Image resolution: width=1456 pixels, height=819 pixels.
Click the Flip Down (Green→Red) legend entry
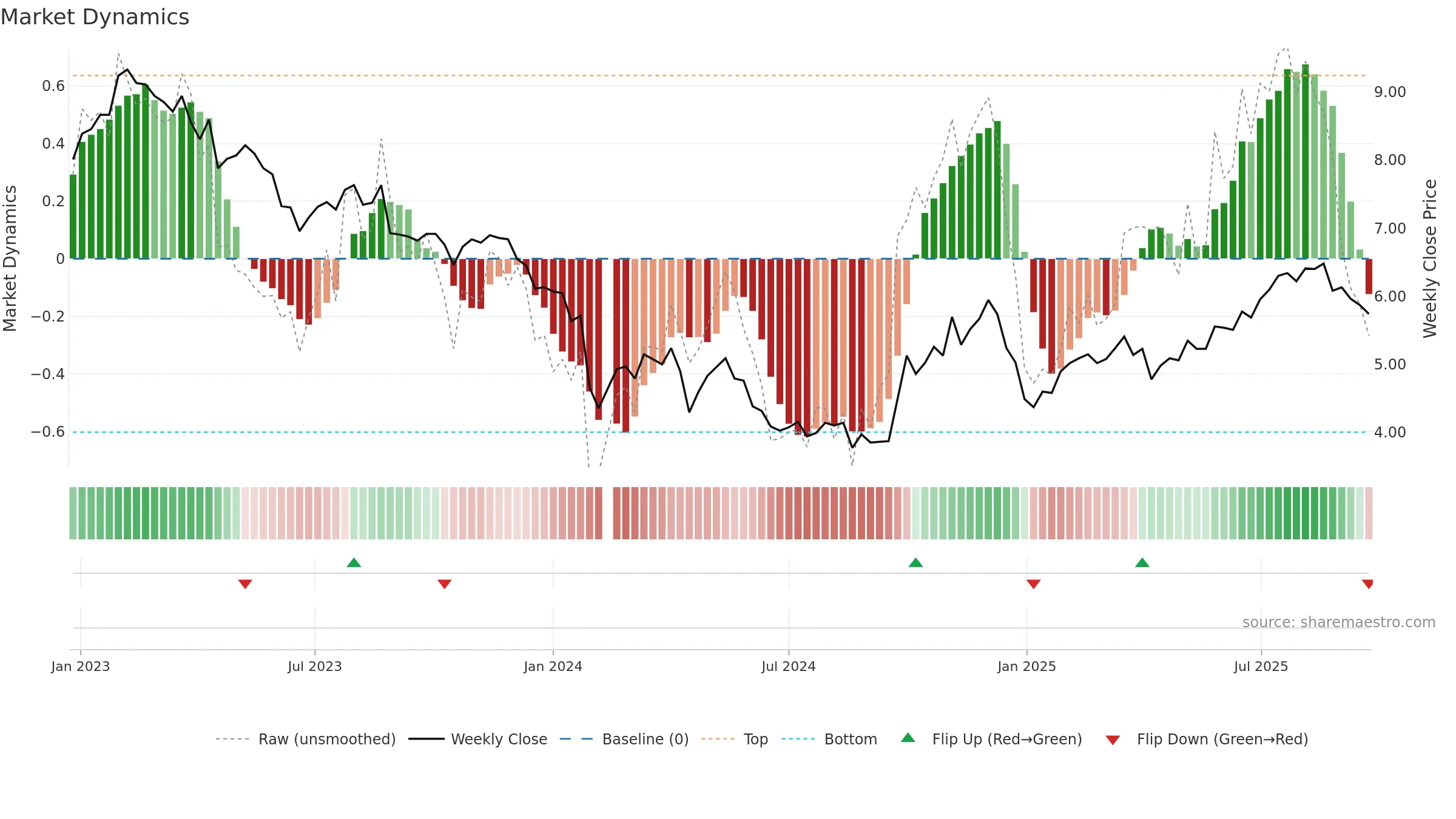tap(1206, 739)
